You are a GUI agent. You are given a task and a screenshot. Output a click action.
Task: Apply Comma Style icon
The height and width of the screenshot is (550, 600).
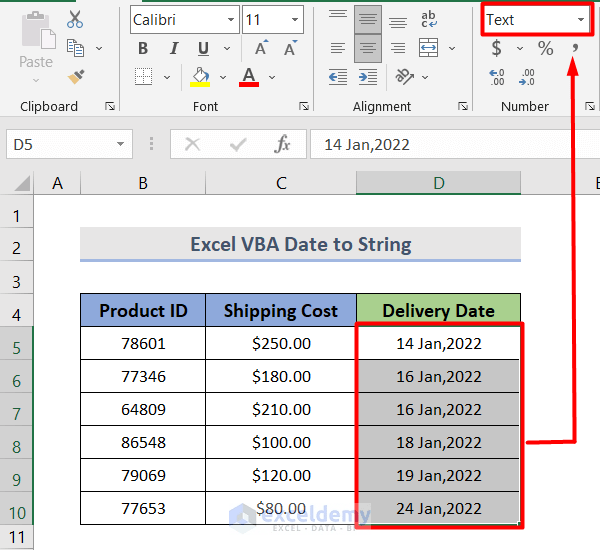click(x=575, y=48)
